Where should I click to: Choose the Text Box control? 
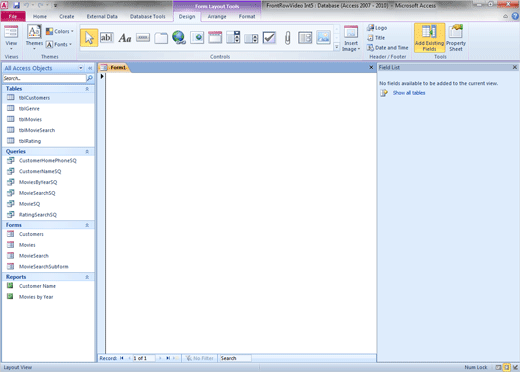click(107, 38)
